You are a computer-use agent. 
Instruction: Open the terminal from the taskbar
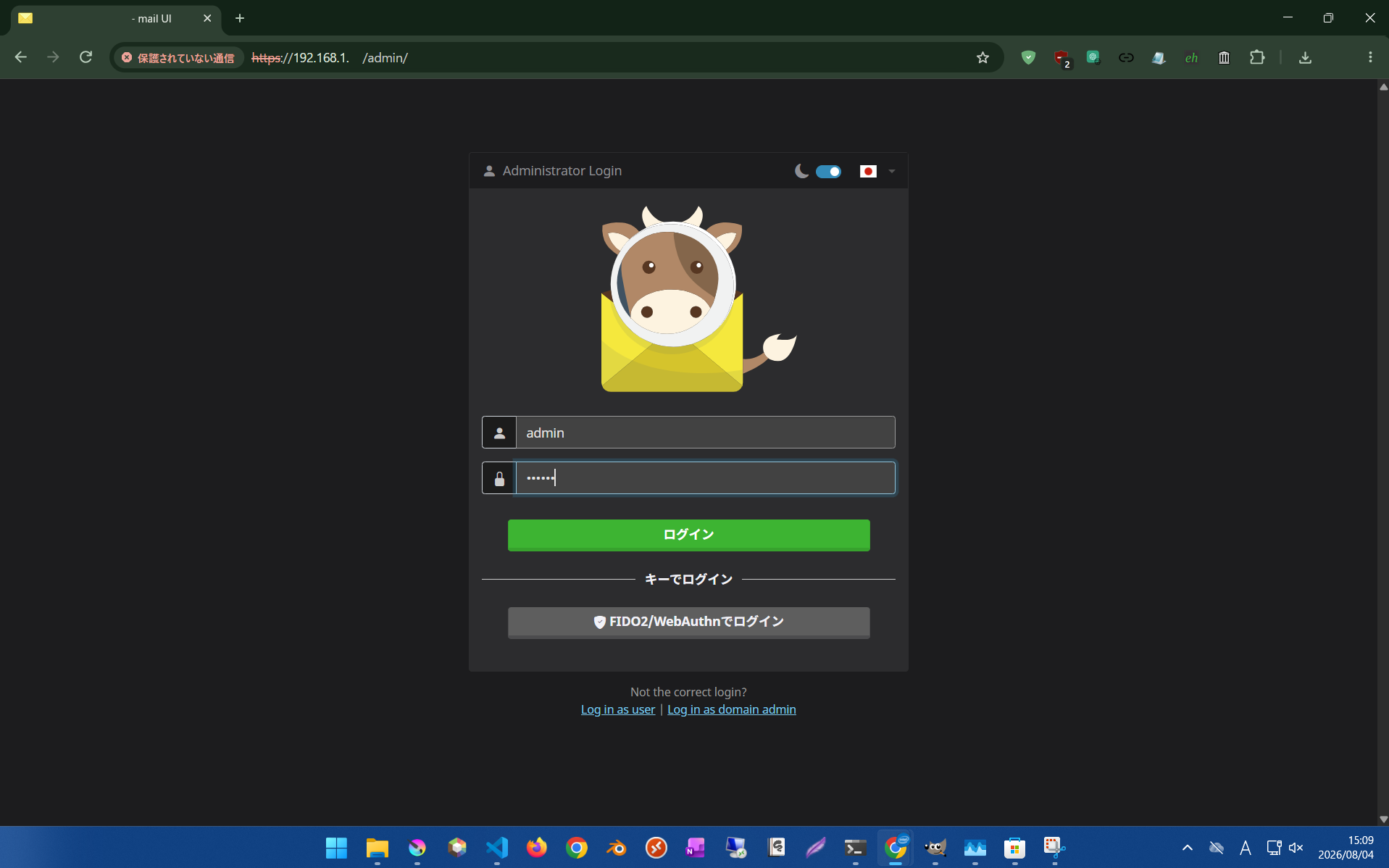coord(856,848)
